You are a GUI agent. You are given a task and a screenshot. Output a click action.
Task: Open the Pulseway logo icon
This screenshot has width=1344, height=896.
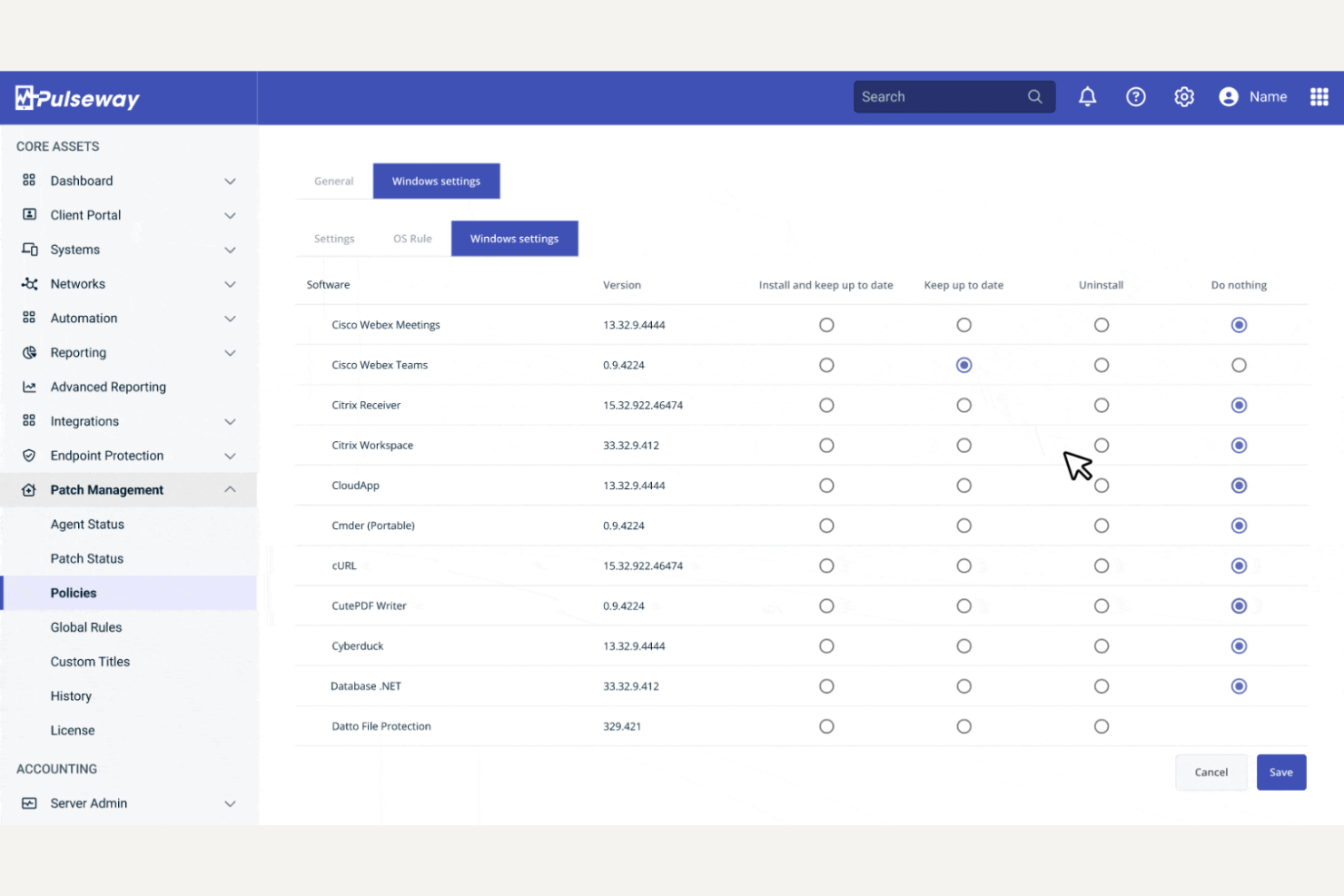pos(25,97)
